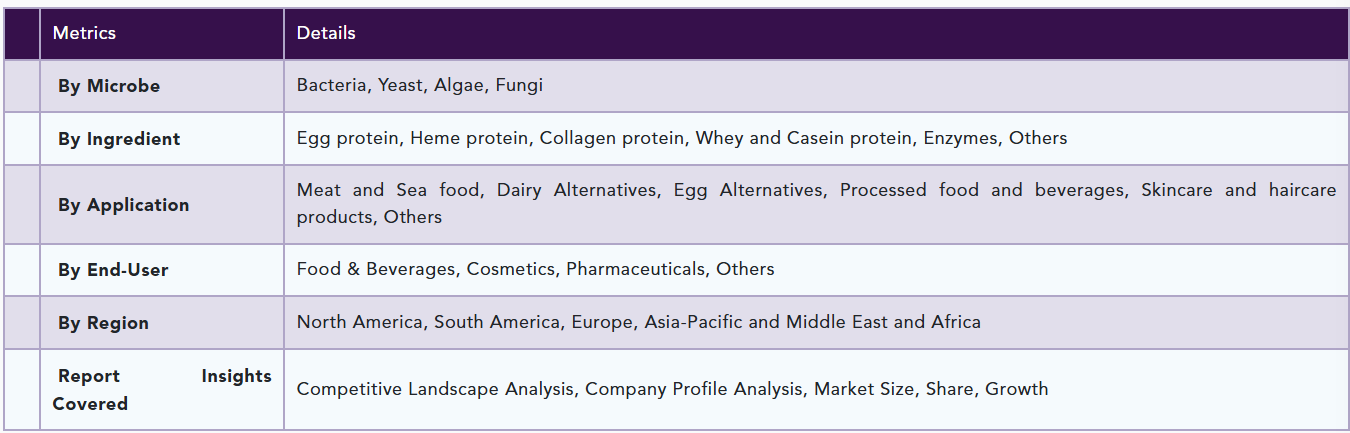
Task: Click the By Application row label
Action: (x=123, y=205)
